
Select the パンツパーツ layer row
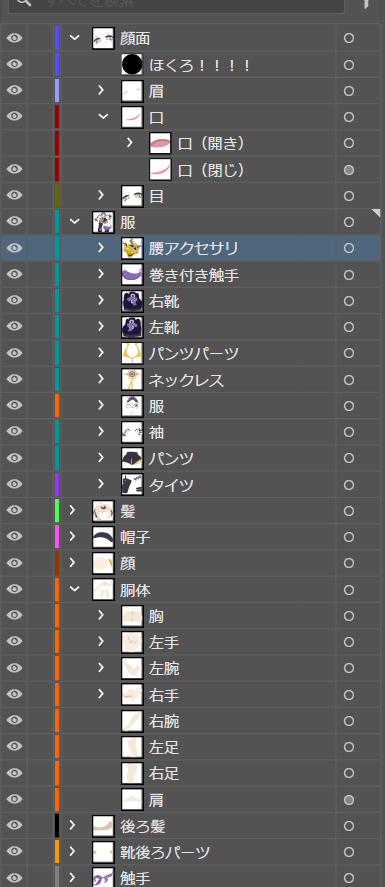tap(191, 353)
